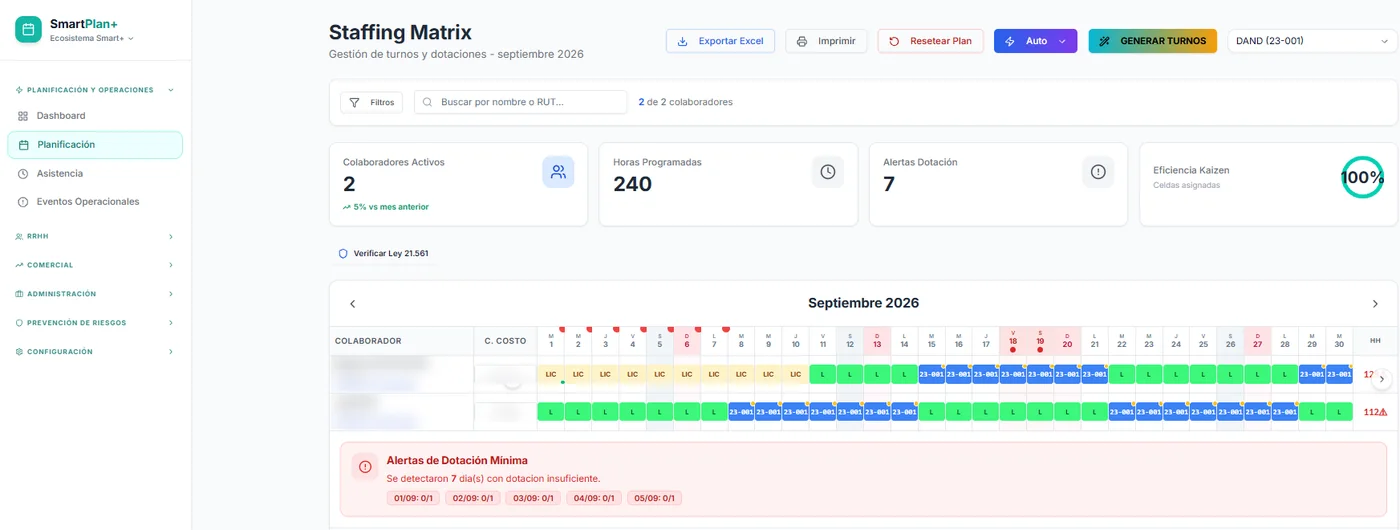Click the '2 de 2 colaboradores' count text

point(685,102)
